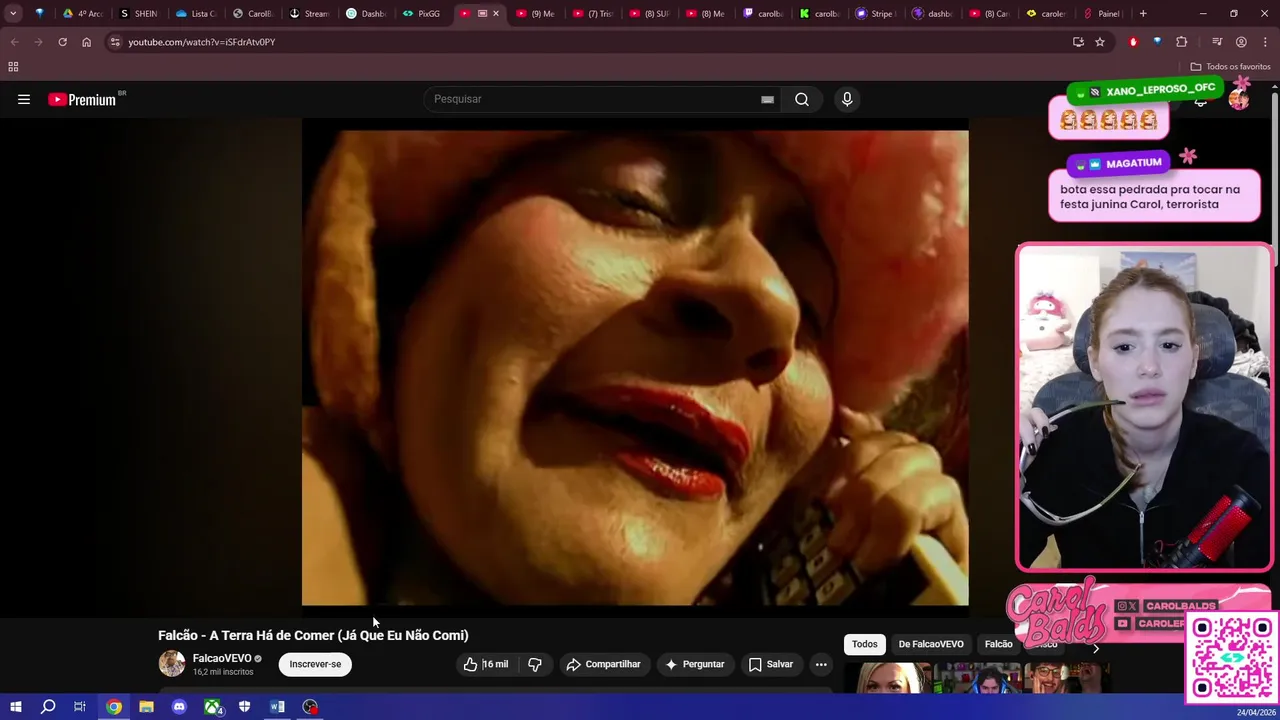
Task: Like the video (16 mil)
Action: click(486, 664)
